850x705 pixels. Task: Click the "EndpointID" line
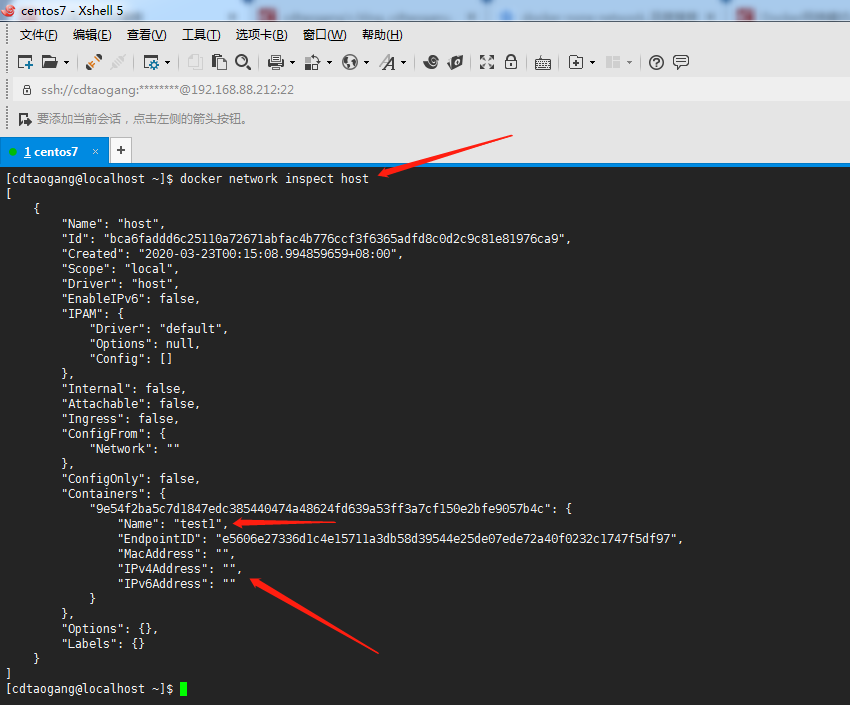[x=401, y=539]
